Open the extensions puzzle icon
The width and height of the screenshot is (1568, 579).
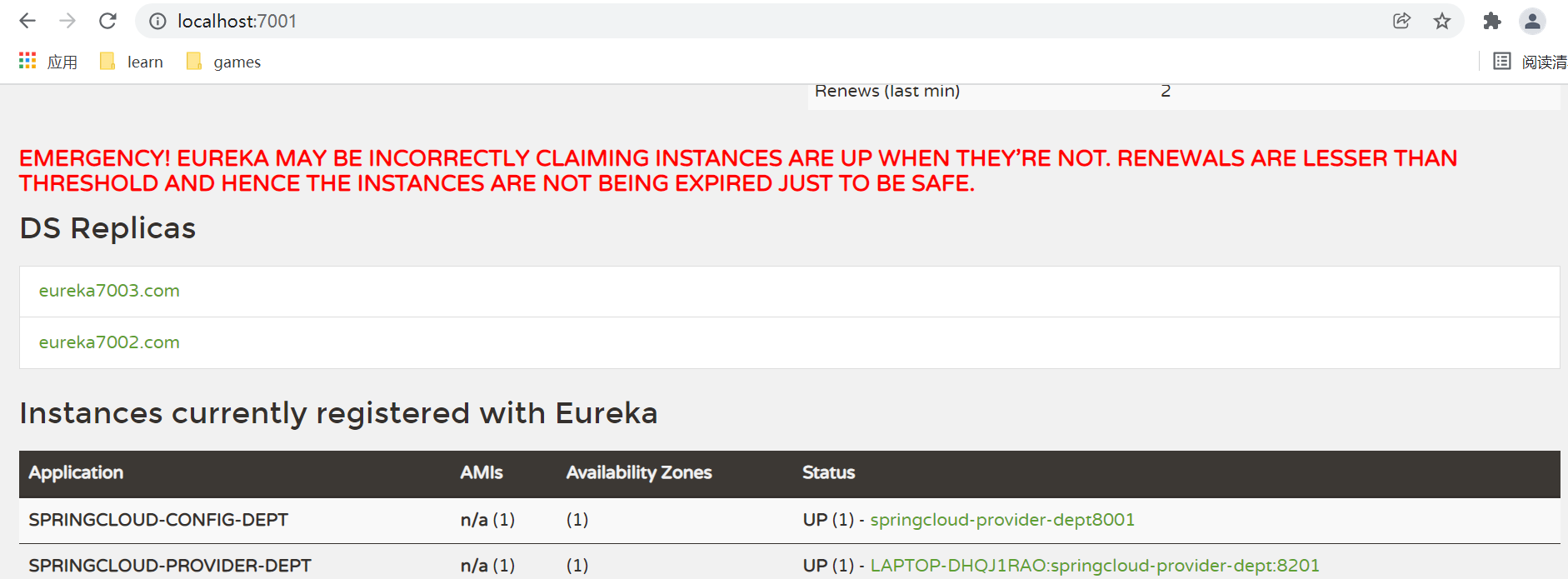[x=1492, y=21]
